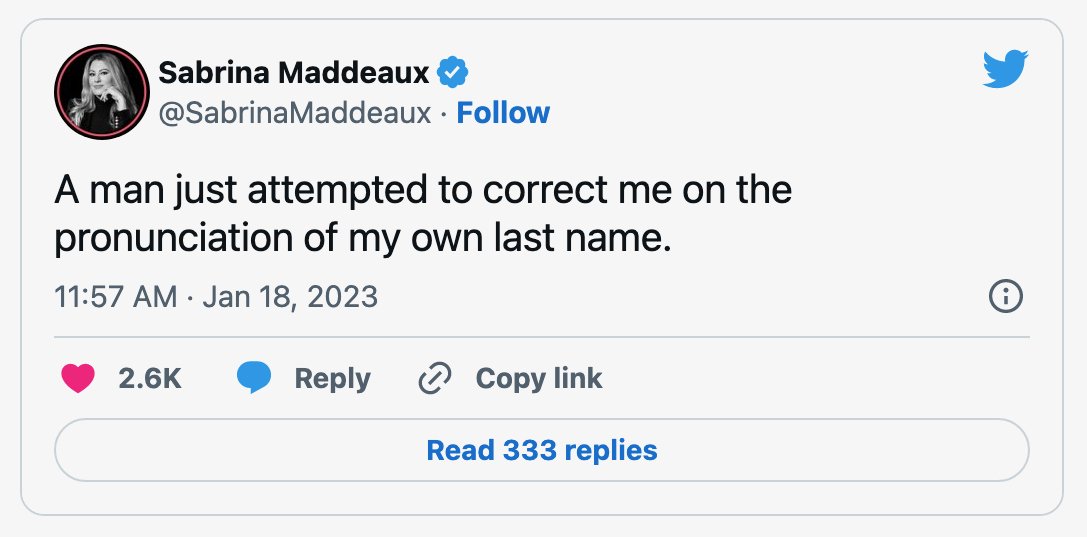Viewport: 1087px width, 537px height.
Task: Open Sabrina Maddeaux's profile picture
Action: click(102, 91)
